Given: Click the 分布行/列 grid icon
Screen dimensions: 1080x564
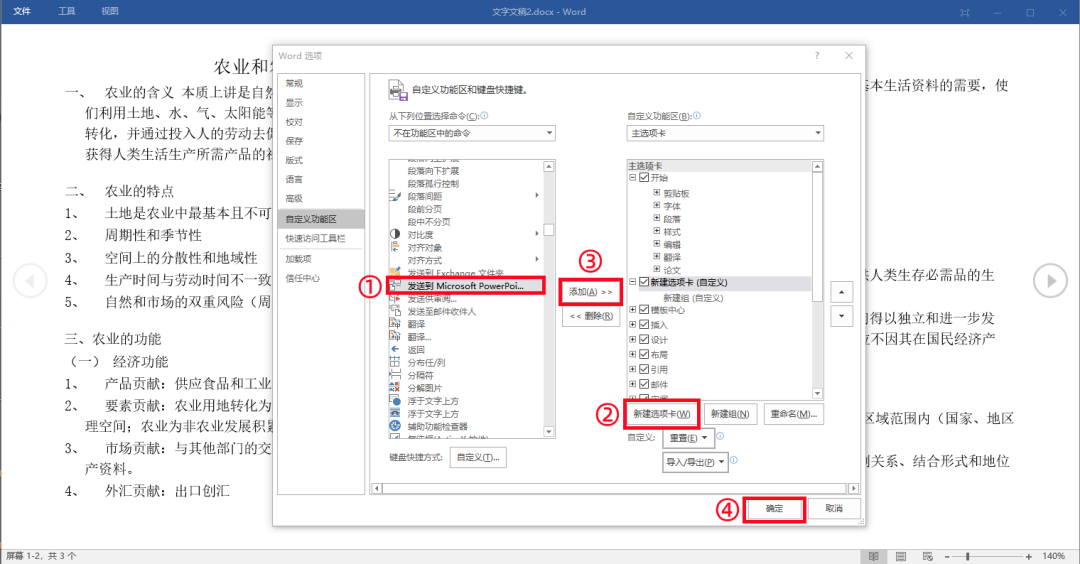Looking at the screenshot, I should pyautogui.click(x=395, y=362).
